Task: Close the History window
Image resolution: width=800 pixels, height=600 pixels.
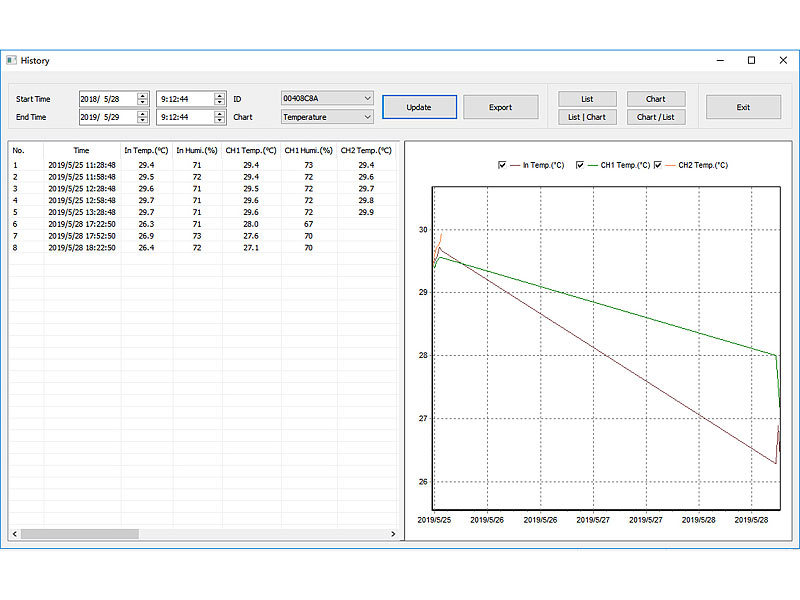Action: (x=783, y=60)
